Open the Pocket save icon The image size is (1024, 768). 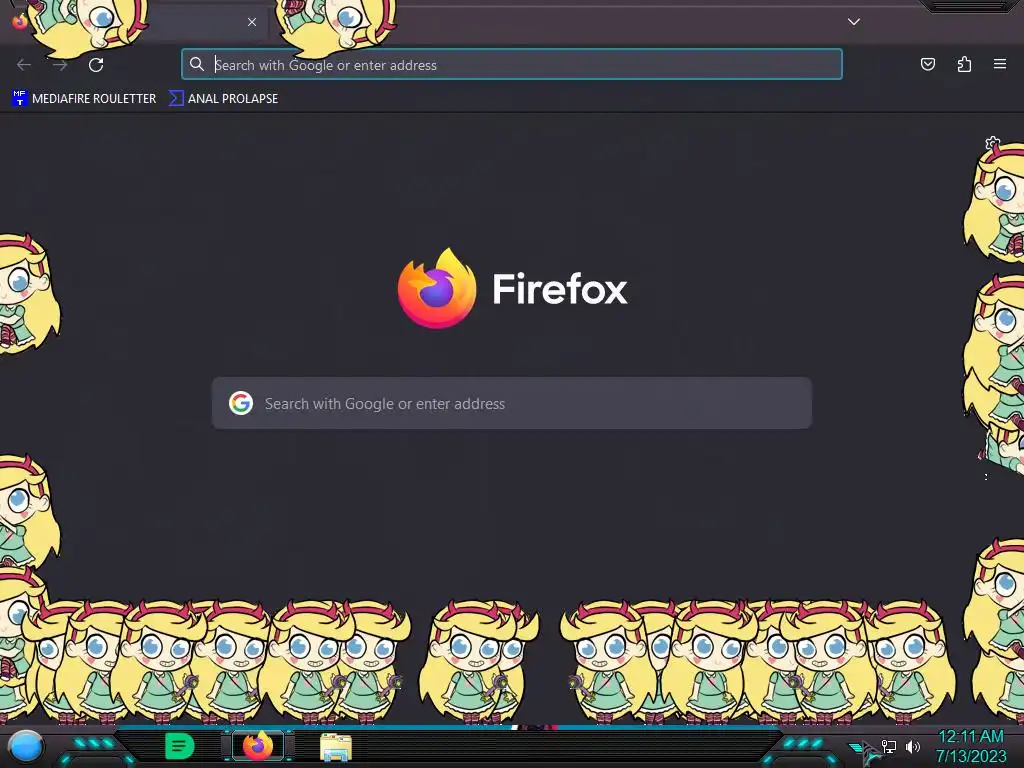(927, 64)
